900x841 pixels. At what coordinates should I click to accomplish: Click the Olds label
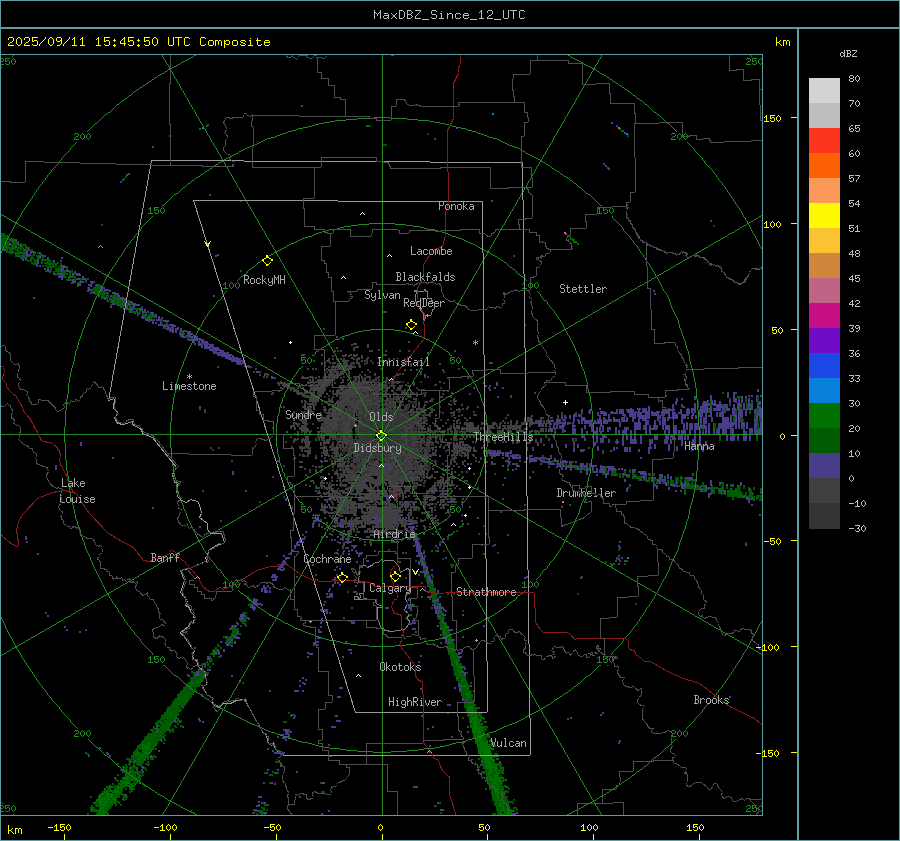[381, 417]
